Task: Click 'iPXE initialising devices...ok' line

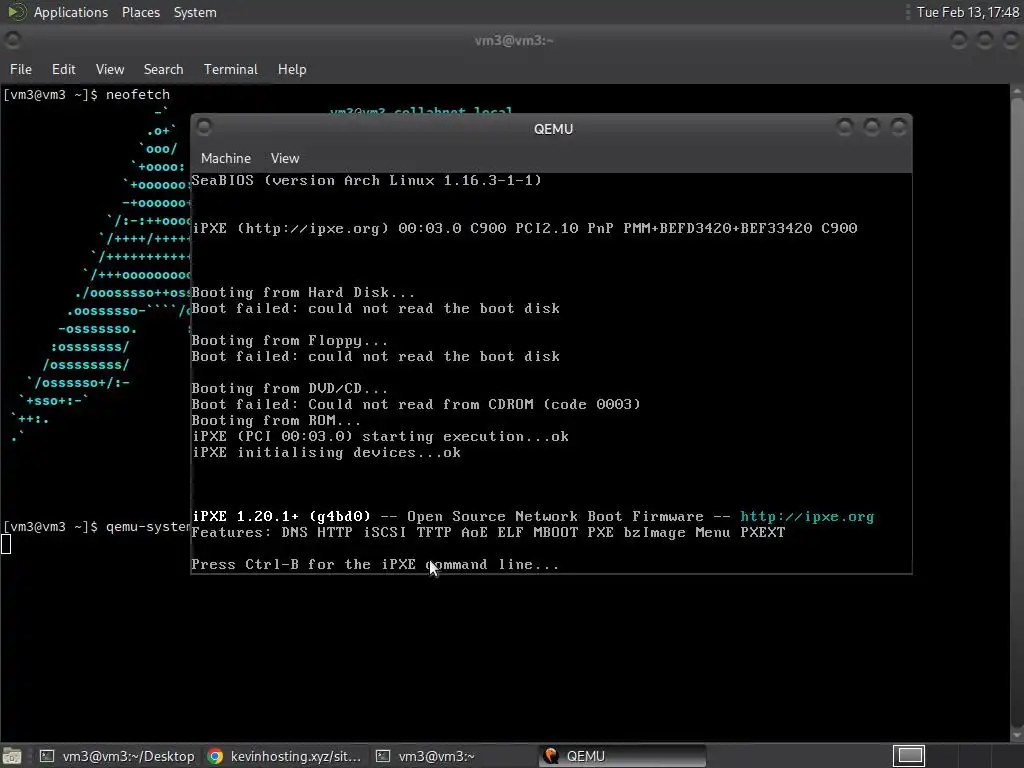Action: pos(326,453)
